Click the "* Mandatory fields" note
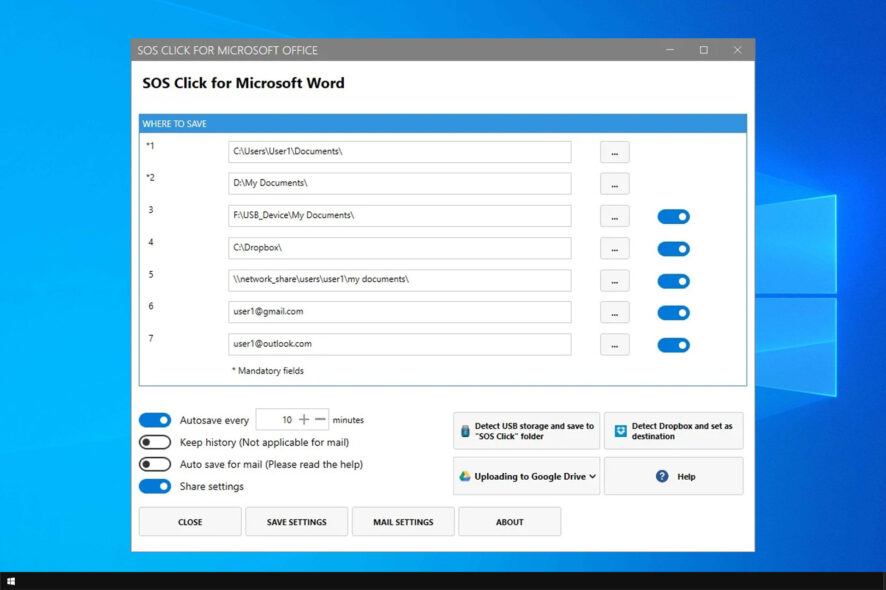Screen dimensions: 886x590 (x=268, y=371)
